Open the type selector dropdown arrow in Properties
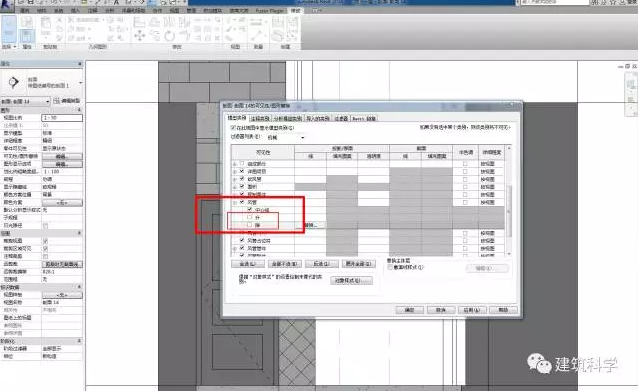 point(81,83)
